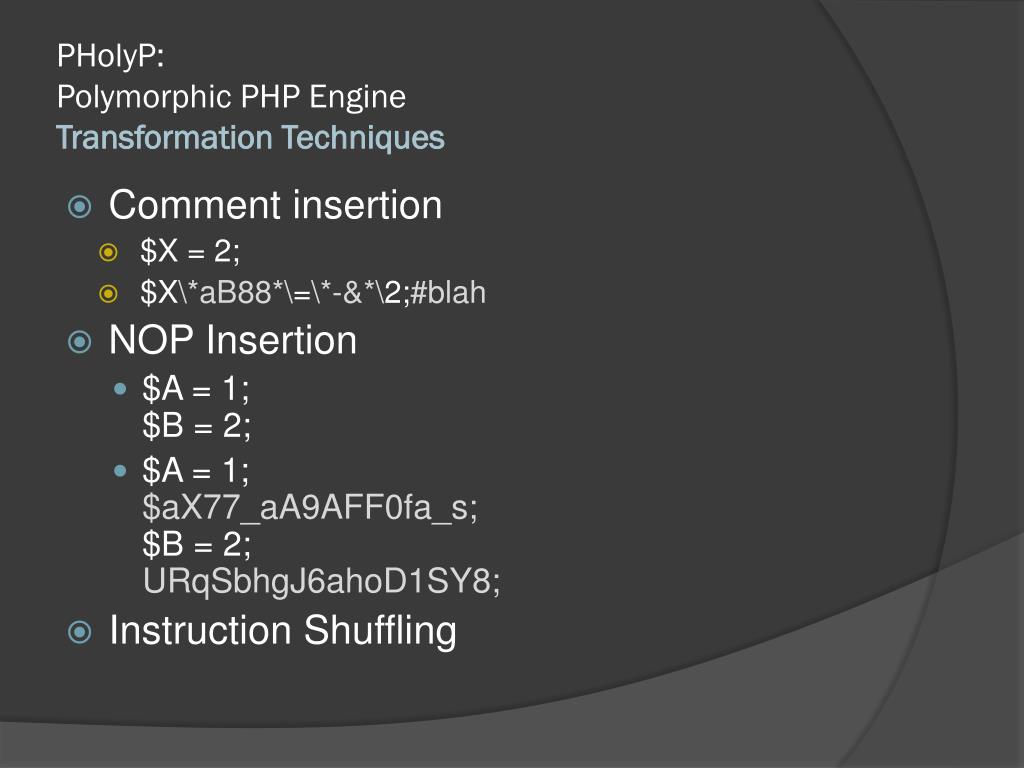Click the first $B = 2; line
The image size is (1024, 768).
pyautogui.click(x=196, y=426)
